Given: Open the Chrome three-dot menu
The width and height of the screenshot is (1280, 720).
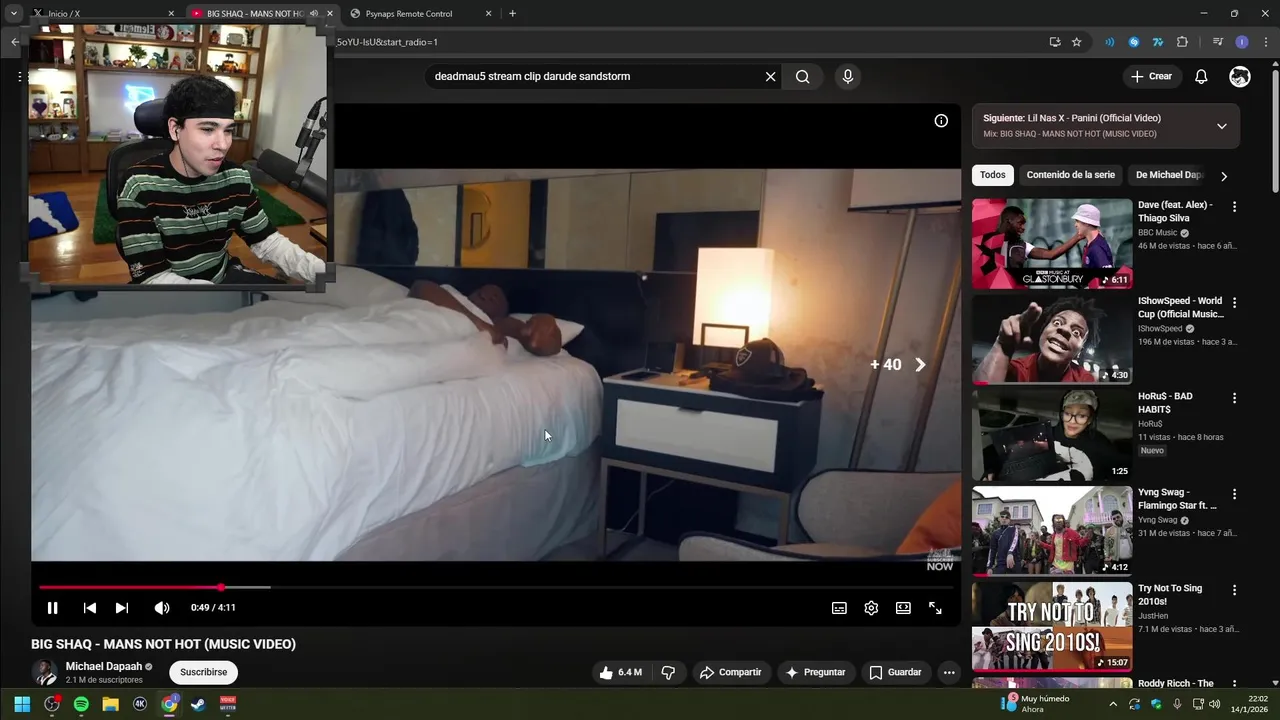Looking at the screenshot, I should pos(1265,42).
